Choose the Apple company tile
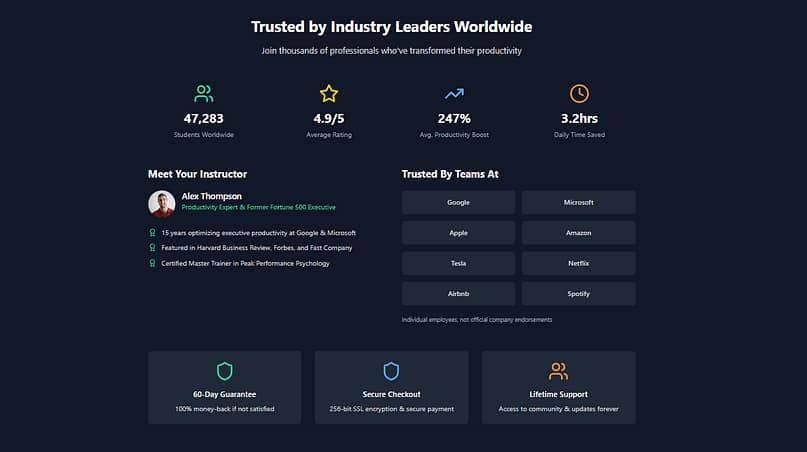Screen dimensions: 807x452 (x=458, y=233)
